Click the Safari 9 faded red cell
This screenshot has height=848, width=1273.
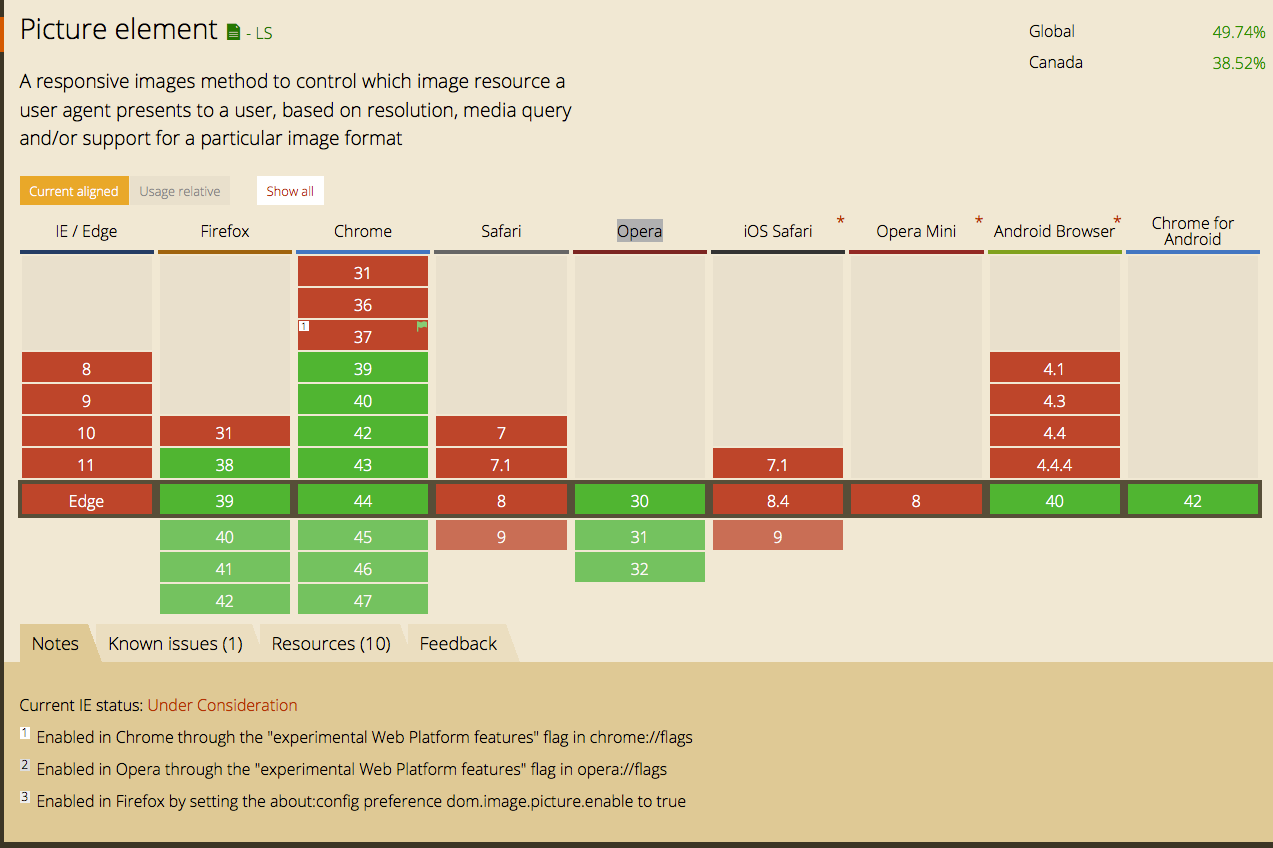pyautogui.click(x=501, y=536)
